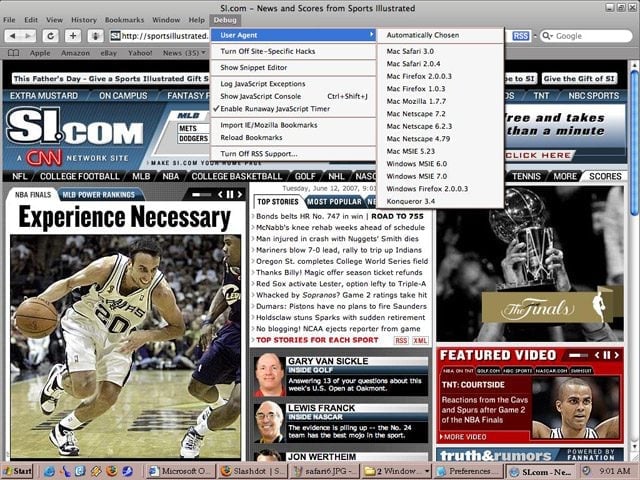Open the bookmarks book icon

(x=13, y=53)
